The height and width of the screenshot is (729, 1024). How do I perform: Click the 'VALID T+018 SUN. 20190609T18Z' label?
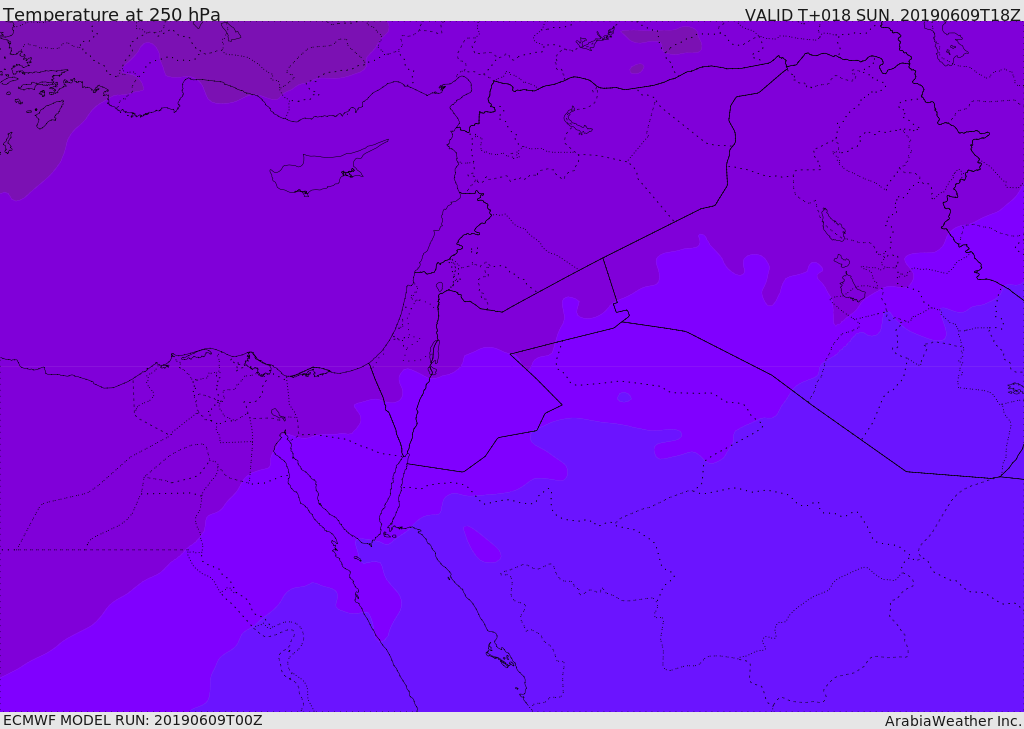[882, 14]
